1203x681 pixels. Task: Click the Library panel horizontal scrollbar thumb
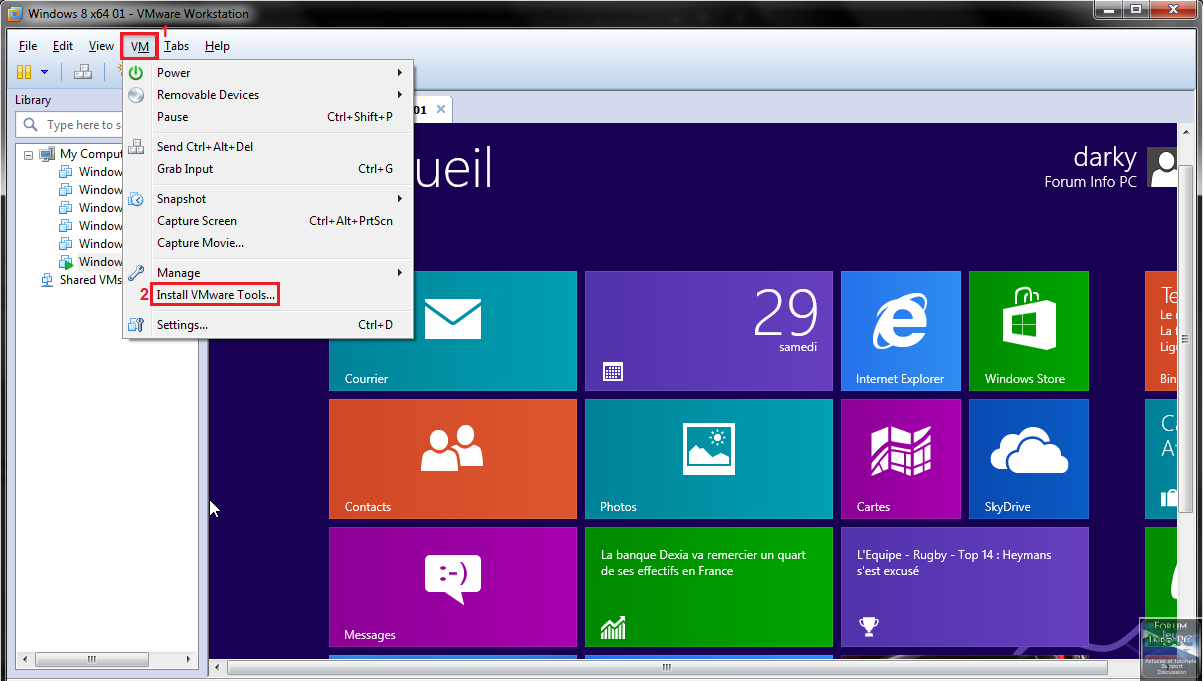click(x=91, y=660)
